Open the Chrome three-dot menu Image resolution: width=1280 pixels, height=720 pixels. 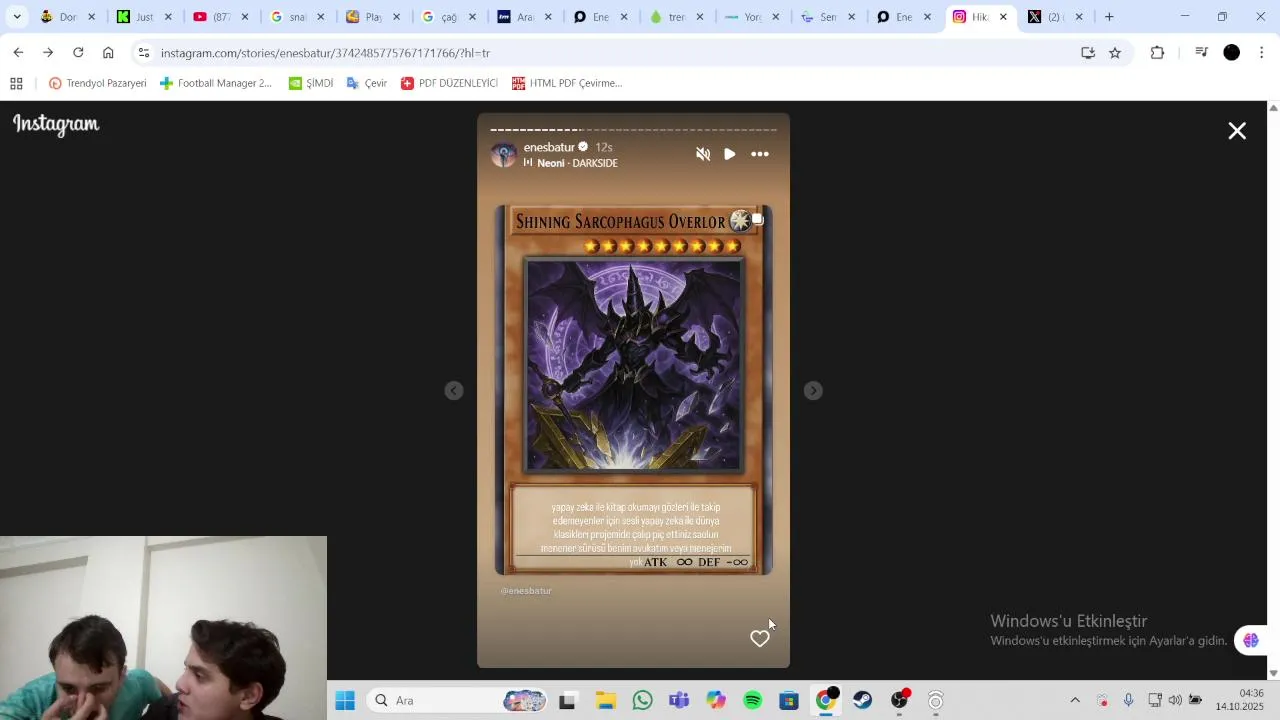1262,53
